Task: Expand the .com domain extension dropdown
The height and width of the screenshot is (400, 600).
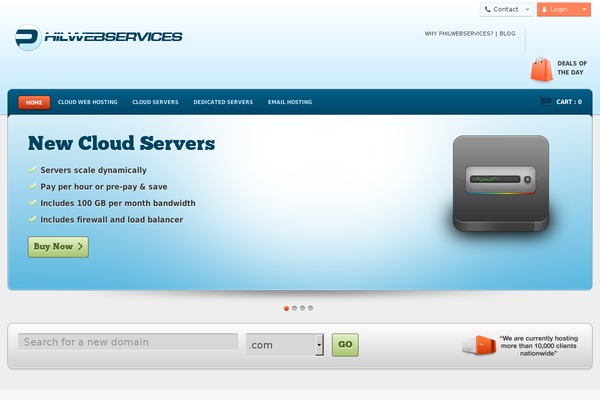Action: [285, 345]
